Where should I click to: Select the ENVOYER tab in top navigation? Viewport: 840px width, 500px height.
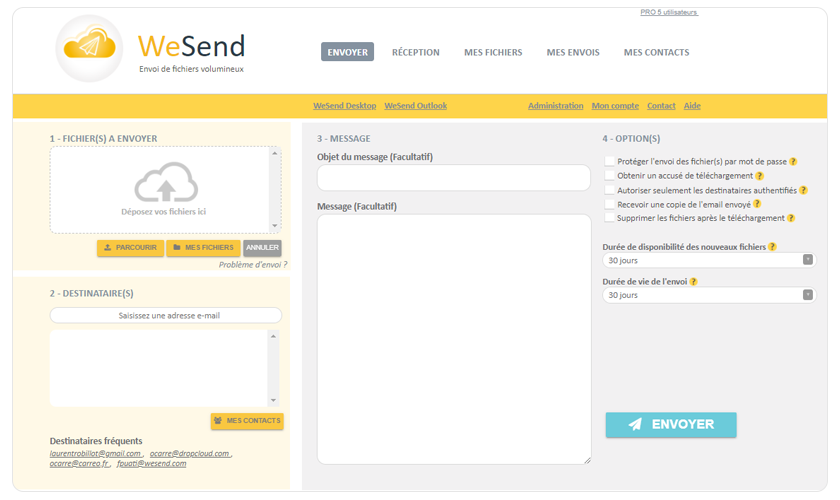(348, 52)
